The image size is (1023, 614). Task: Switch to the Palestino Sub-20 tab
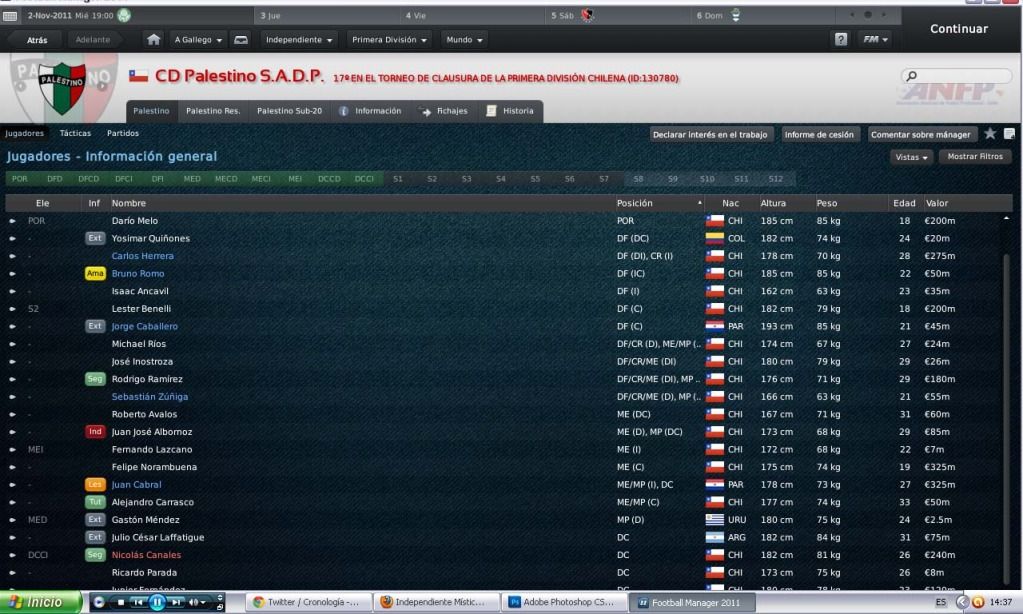click(290, 111)
